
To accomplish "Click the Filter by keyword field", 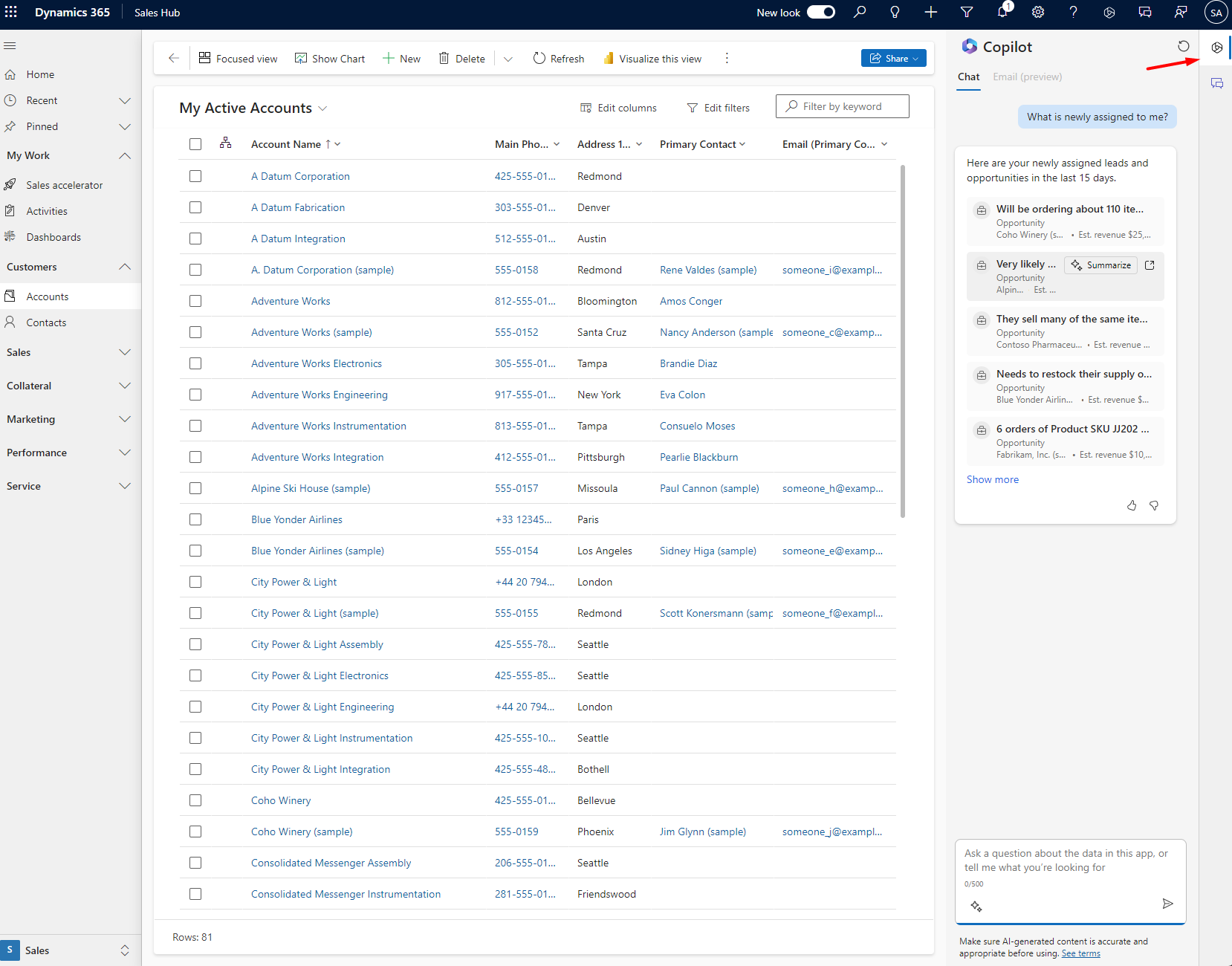I will point(842,106).
